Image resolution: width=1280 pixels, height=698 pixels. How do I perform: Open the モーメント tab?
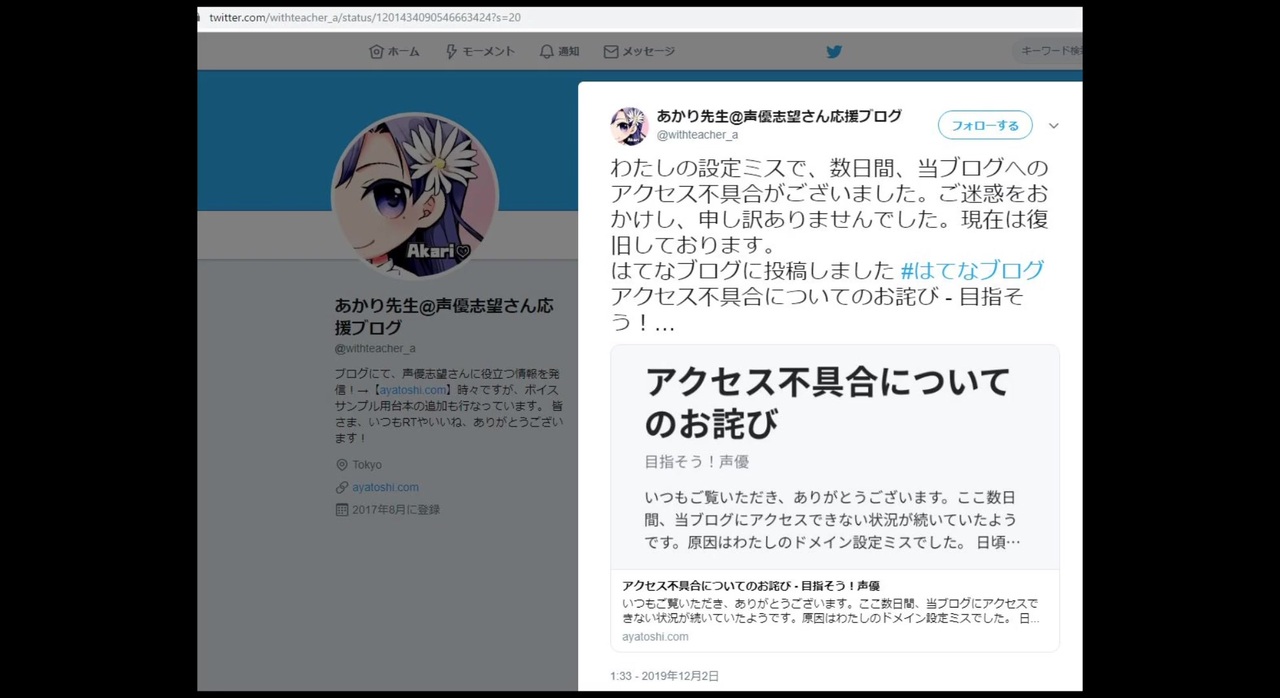[x=480, y=51]
